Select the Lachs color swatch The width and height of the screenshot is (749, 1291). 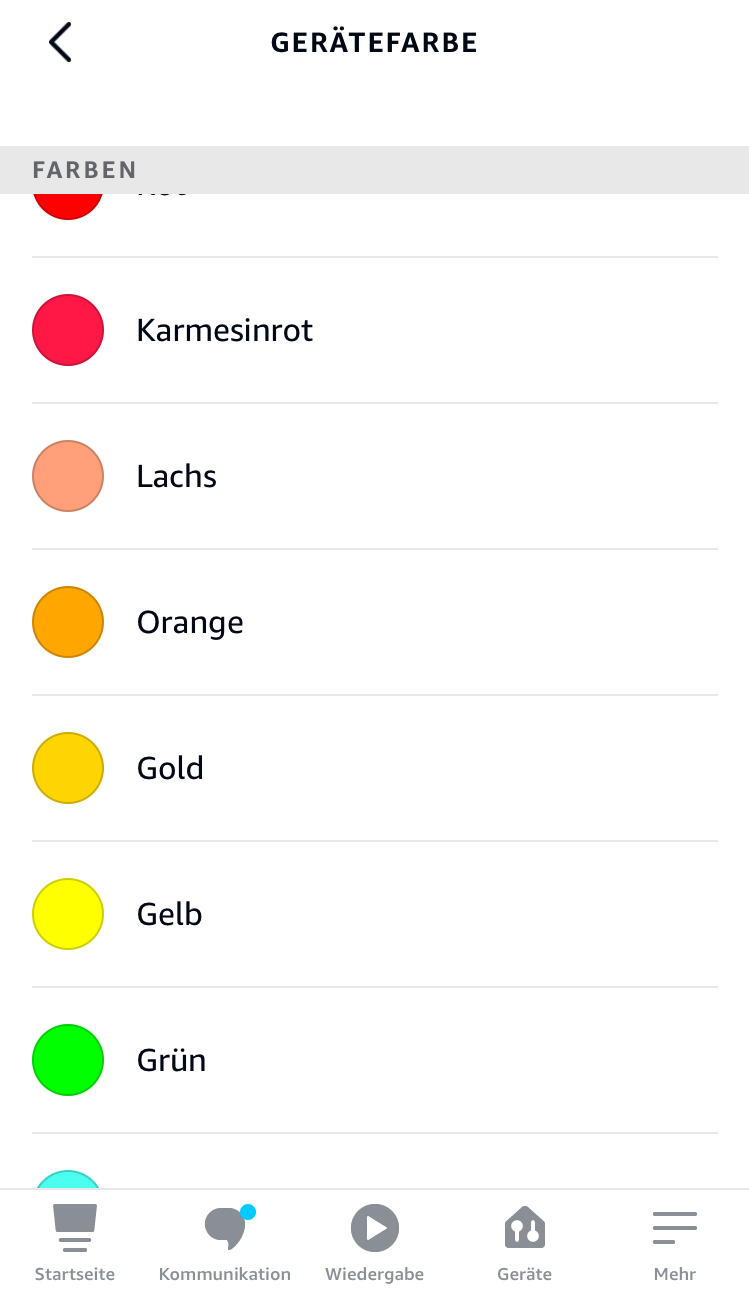tap(68, 476)
